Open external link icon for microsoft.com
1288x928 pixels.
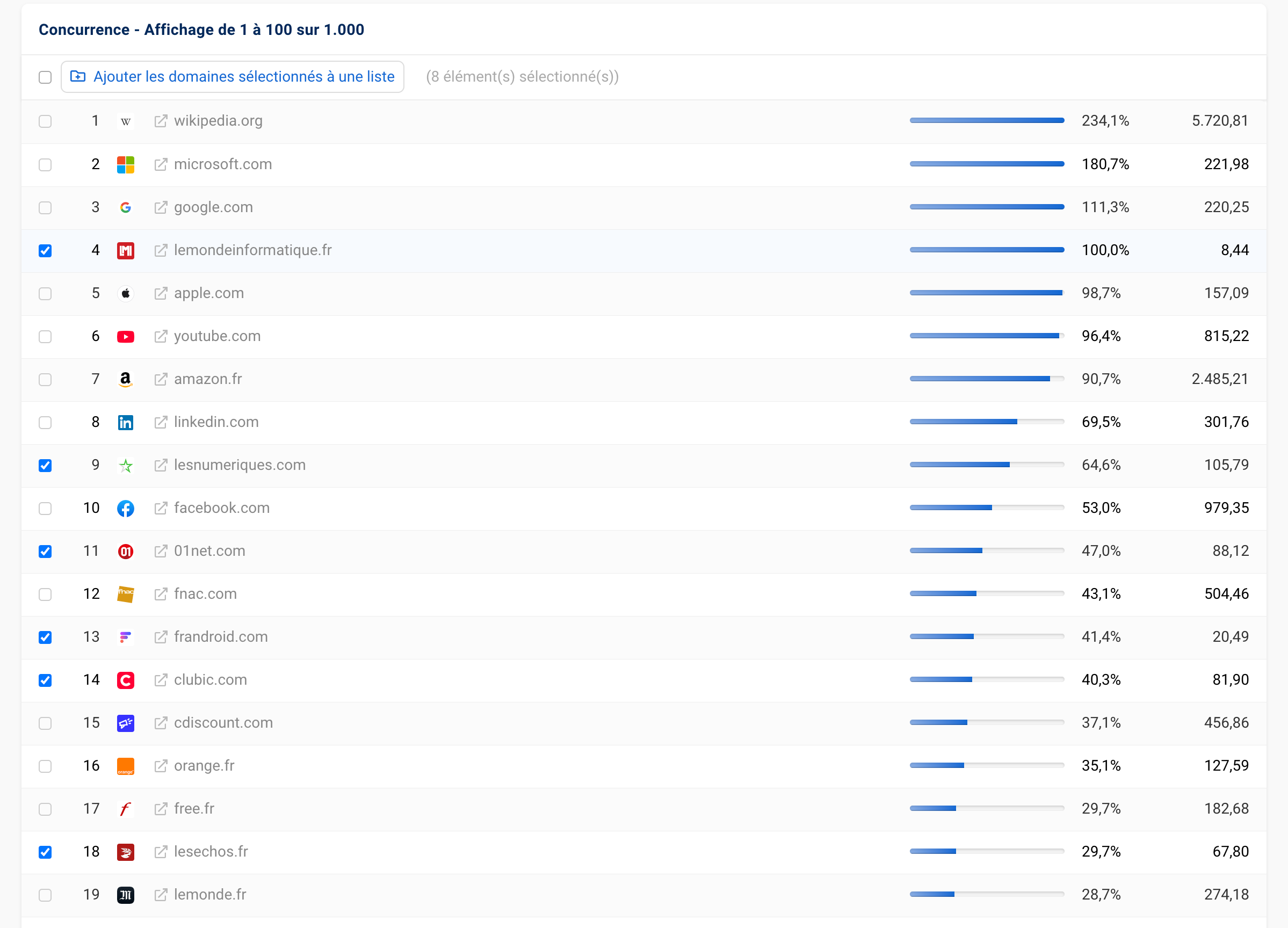pyautogui.click(x=161, y=164)
